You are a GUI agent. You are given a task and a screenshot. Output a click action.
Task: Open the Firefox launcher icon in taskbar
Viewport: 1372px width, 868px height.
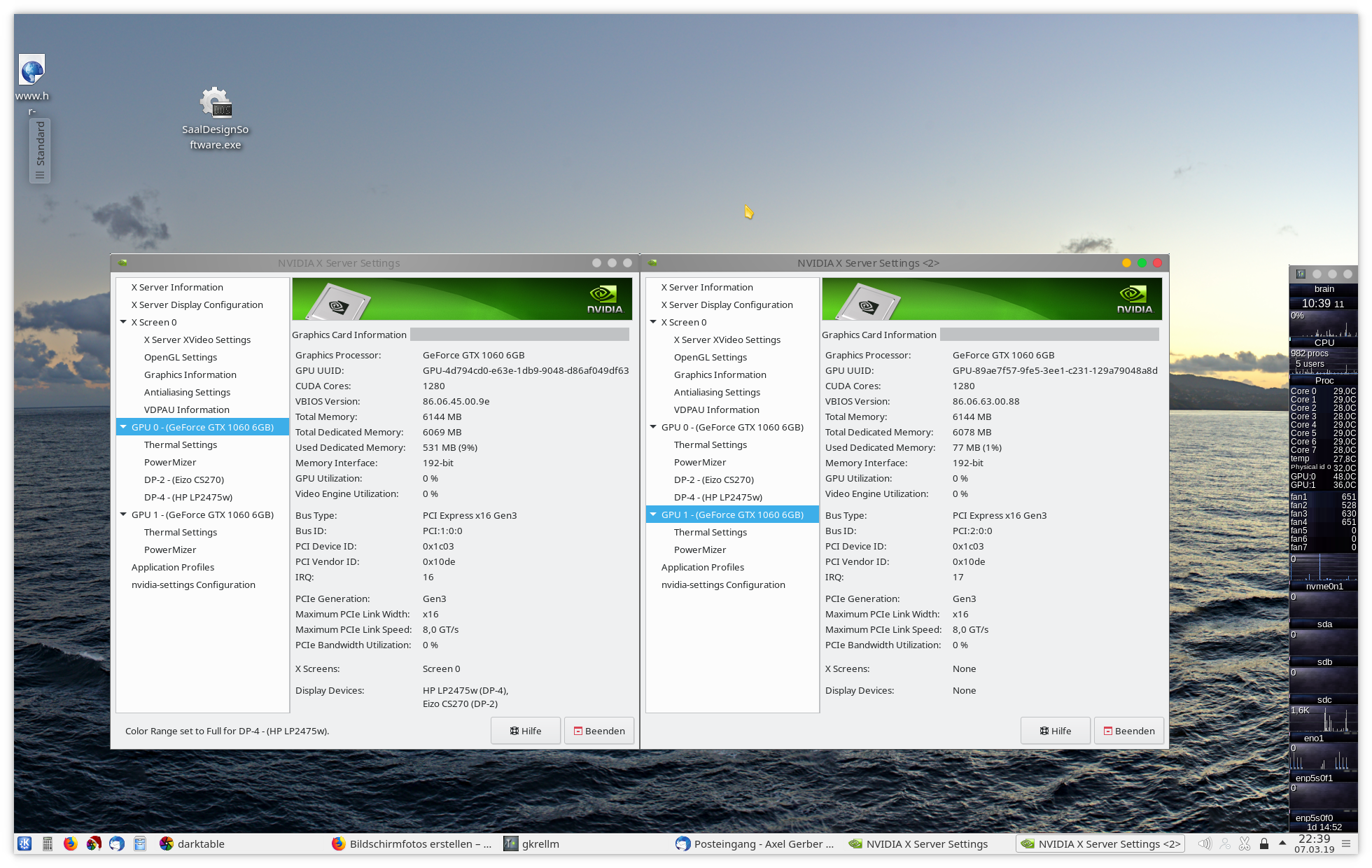(x=71, y=843)
